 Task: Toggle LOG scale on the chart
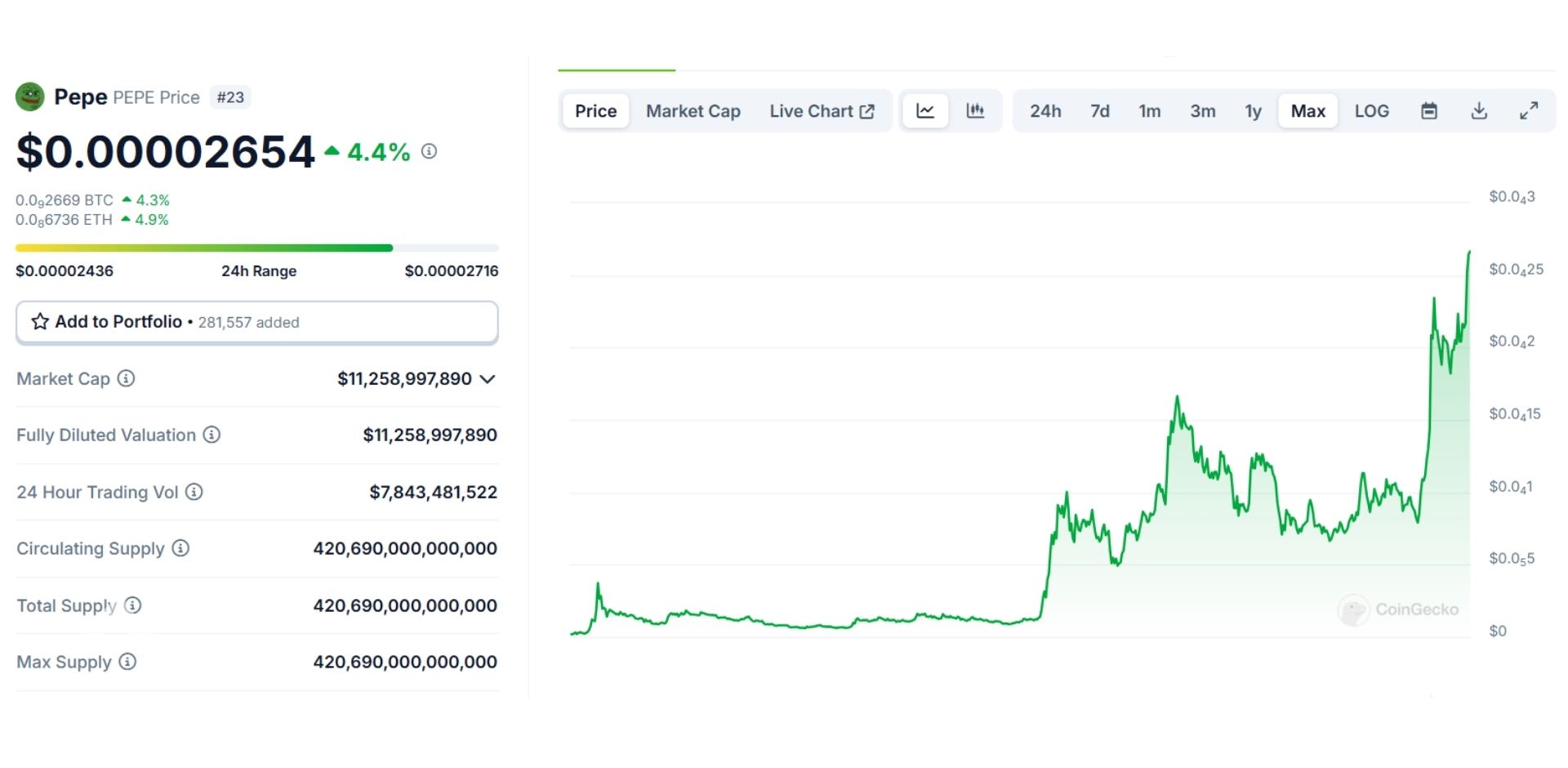(x=1372, y=111)
